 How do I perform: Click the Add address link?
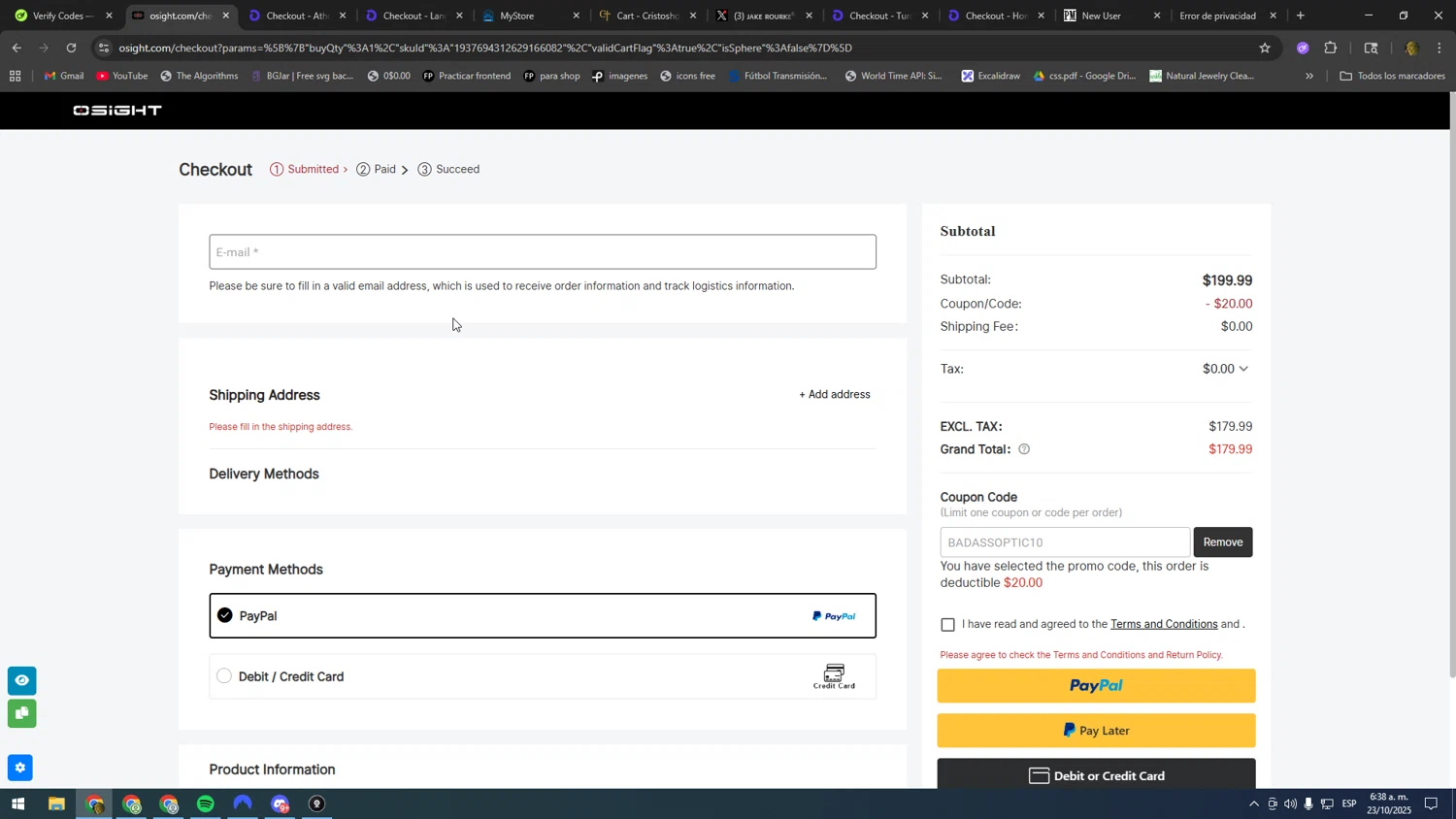point(835,395)
